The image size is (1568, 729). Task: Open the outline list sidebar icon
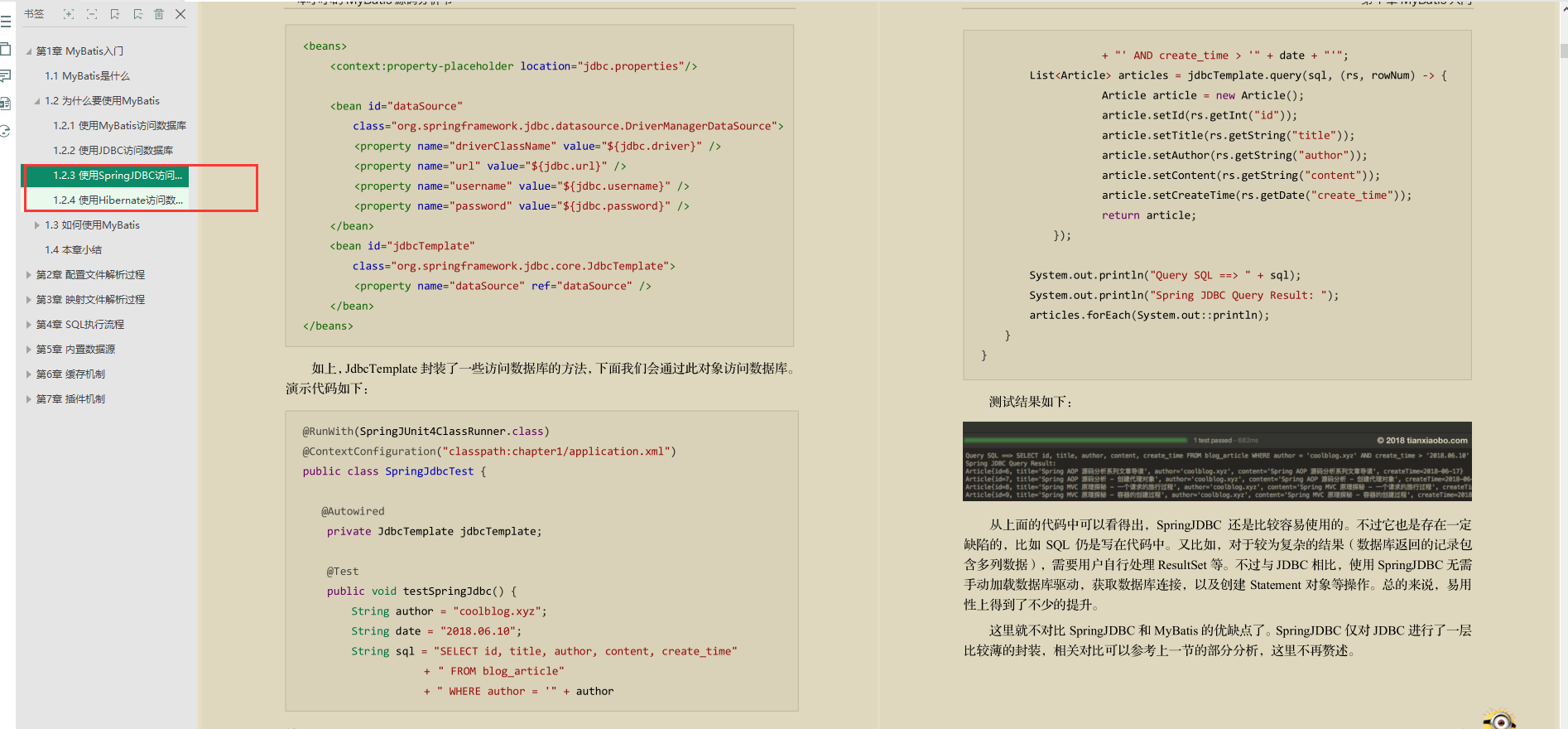[x=6, y=22]
